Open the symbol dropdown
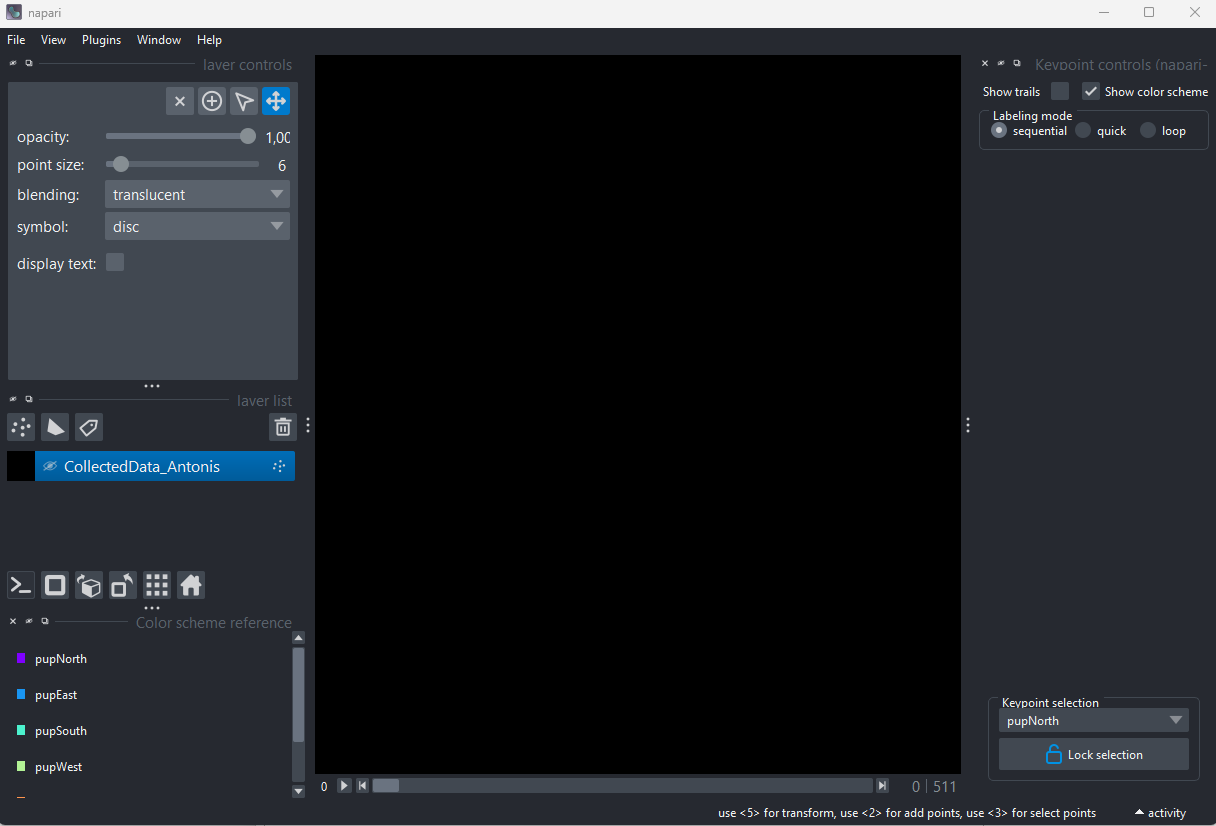 pos(197,226)
